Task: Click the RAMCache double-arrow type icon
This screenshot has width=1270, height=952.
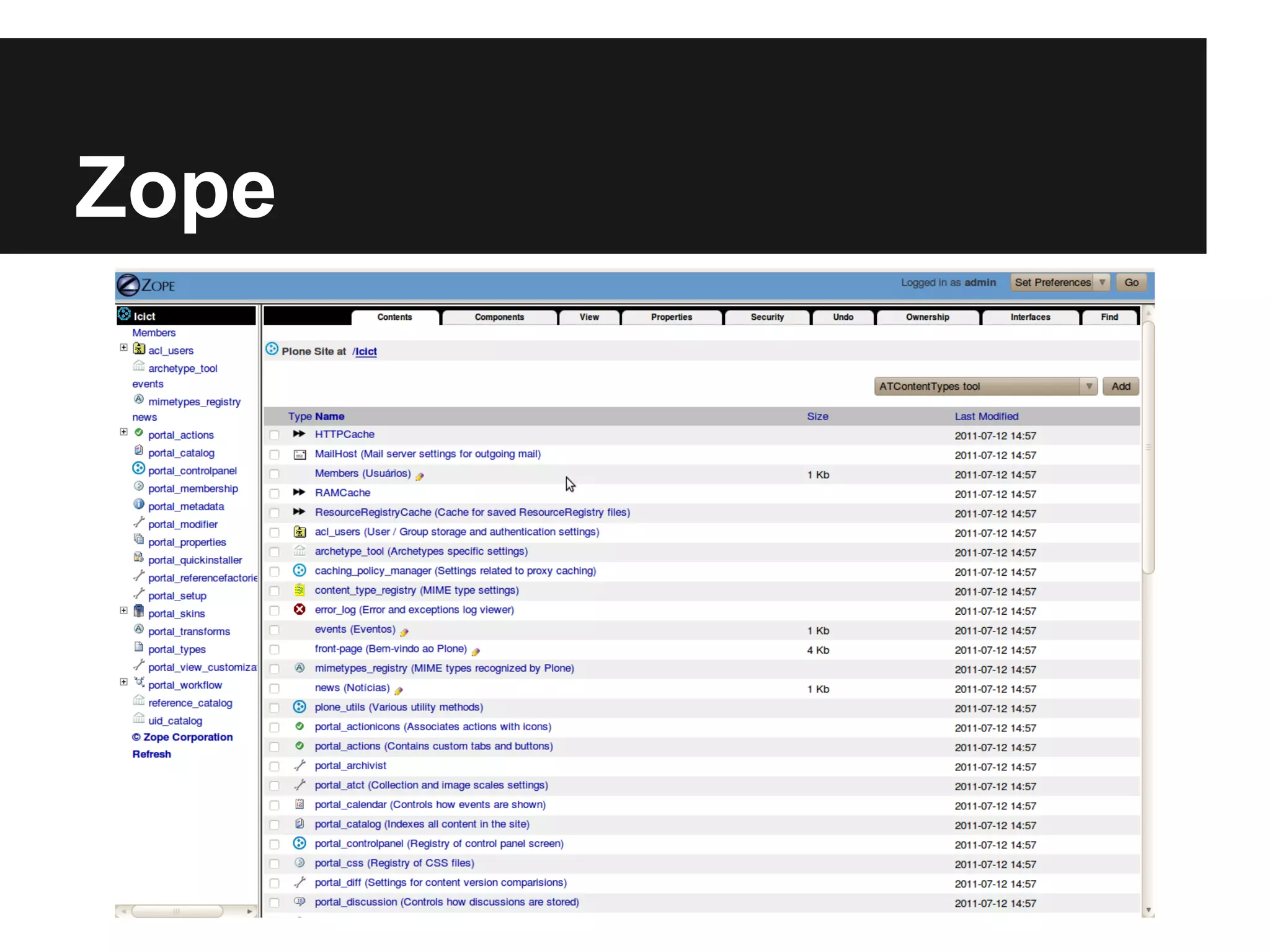Action: pos(299,492)
